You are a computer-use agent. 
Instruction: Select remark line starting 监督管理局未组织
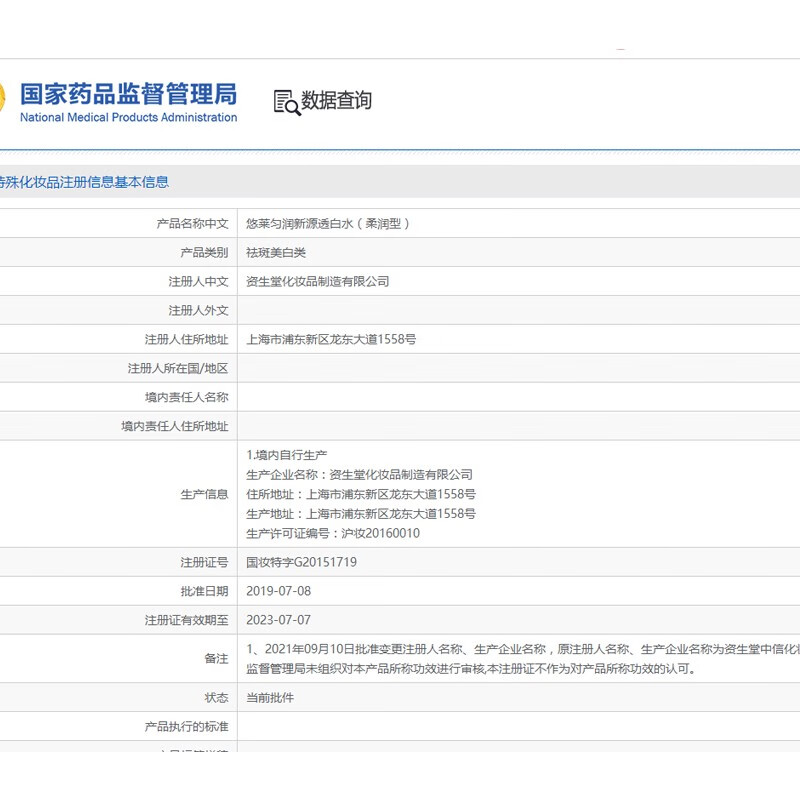point(471,669)
